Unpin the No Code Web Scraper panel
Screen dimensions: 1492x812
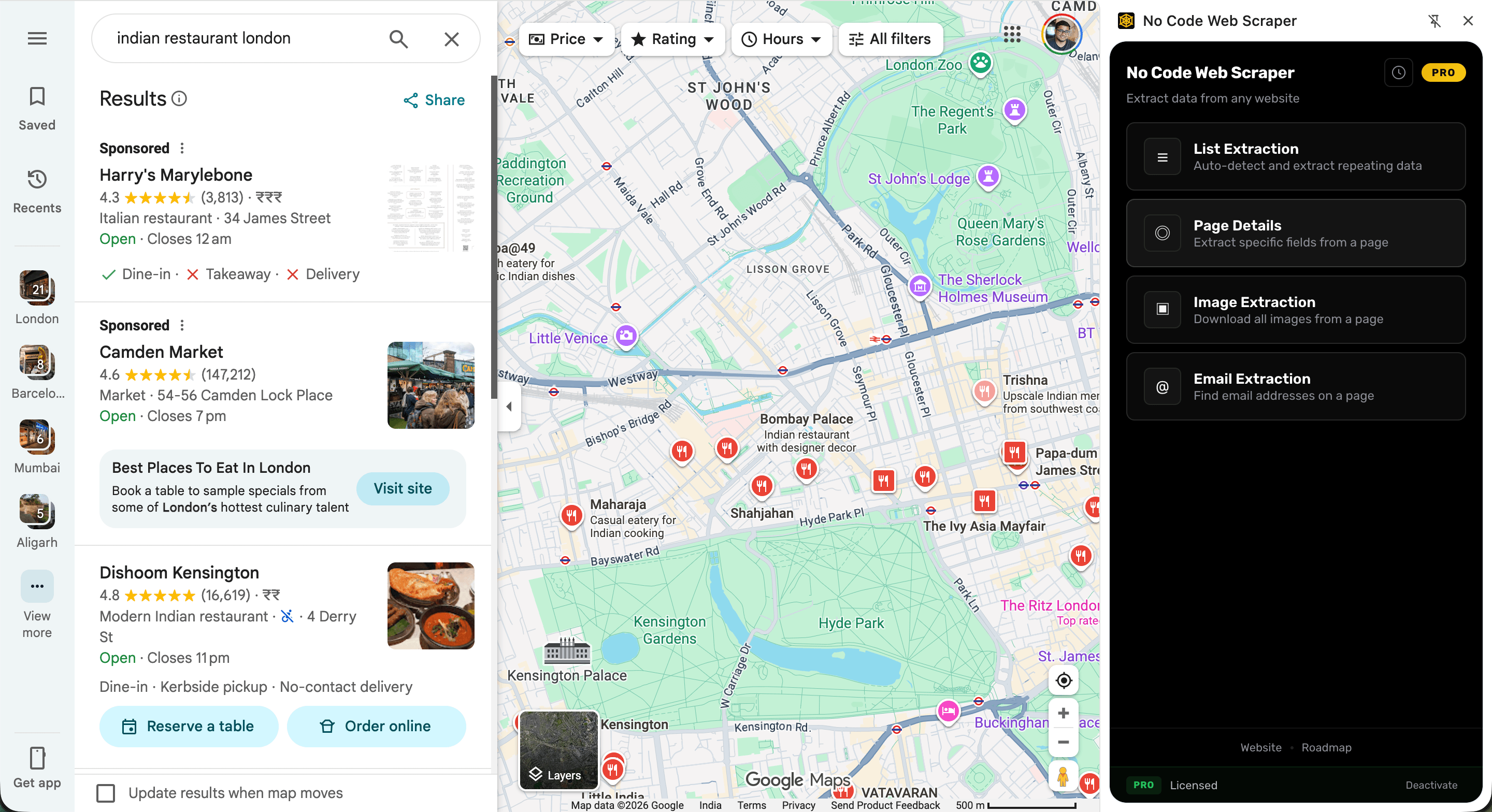tap(1434, 21)
